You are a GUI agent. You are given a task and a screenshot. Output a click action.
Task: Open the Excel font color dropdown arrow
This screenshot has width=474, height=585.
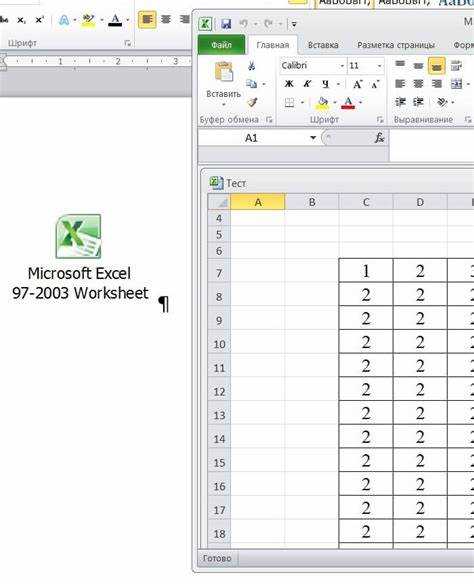click(x=361, y=102)
